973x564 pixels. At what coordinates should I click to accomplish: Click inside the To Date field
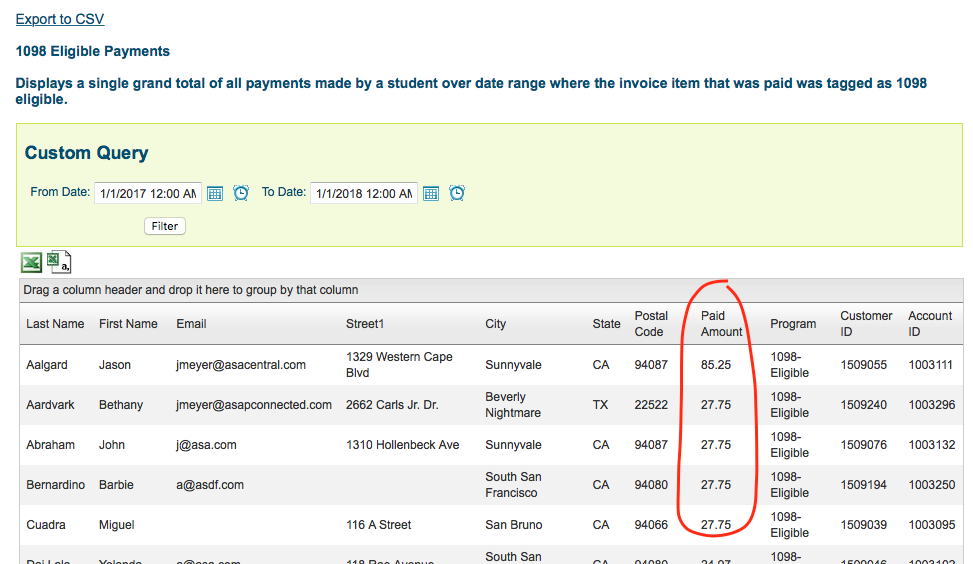363,194
